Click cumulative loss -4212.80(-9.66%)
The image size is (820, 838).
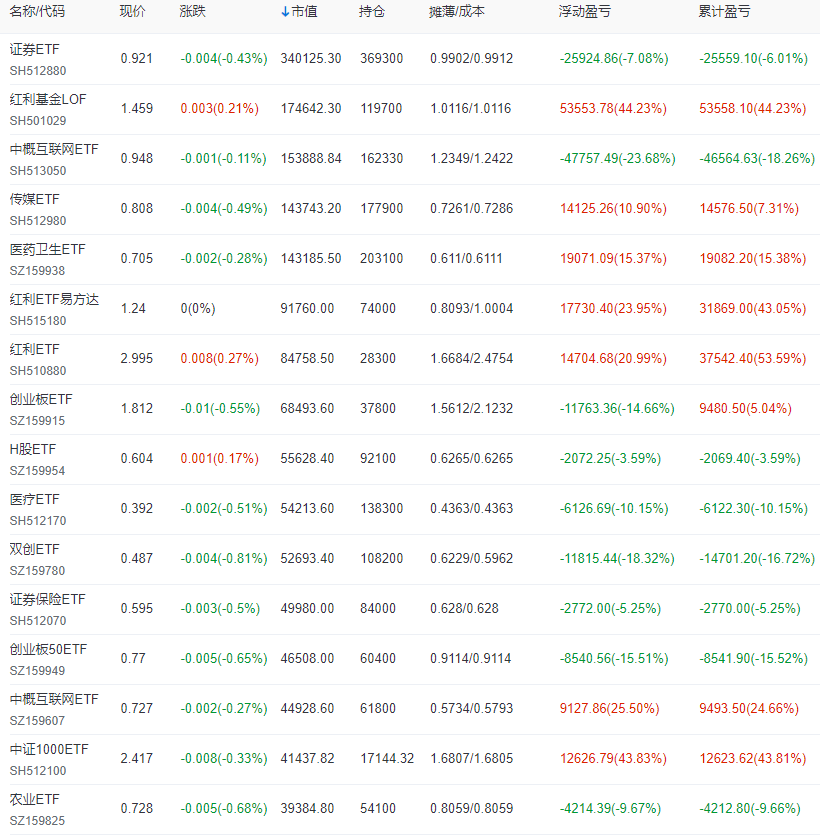[x=750, y=808]
